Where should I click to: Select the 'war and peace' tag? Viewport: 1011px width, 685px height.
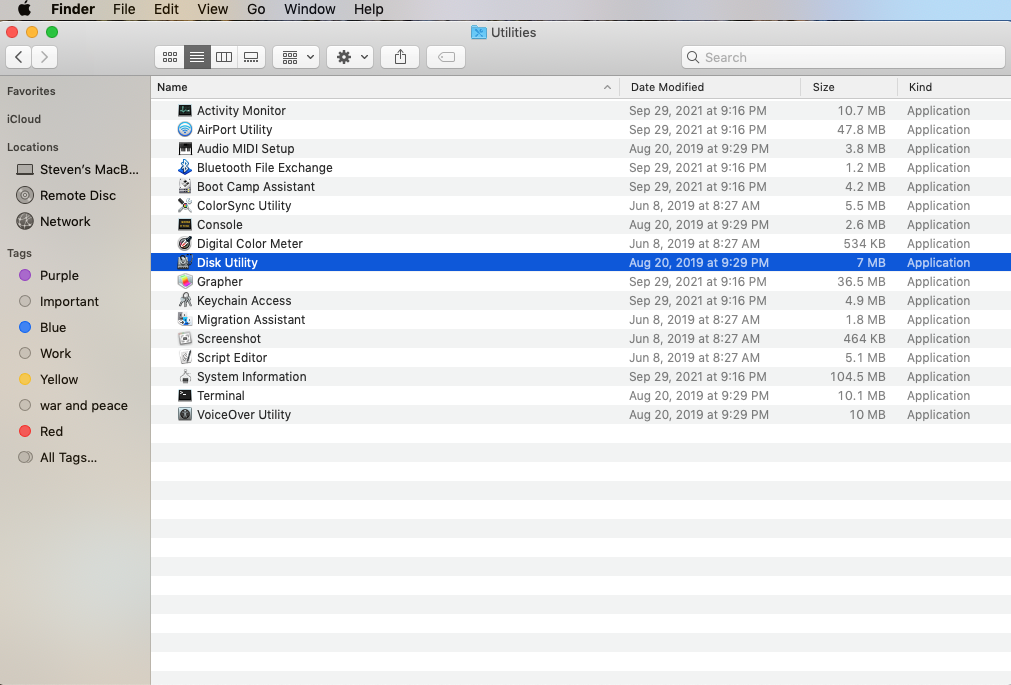(x=75, y=406)
